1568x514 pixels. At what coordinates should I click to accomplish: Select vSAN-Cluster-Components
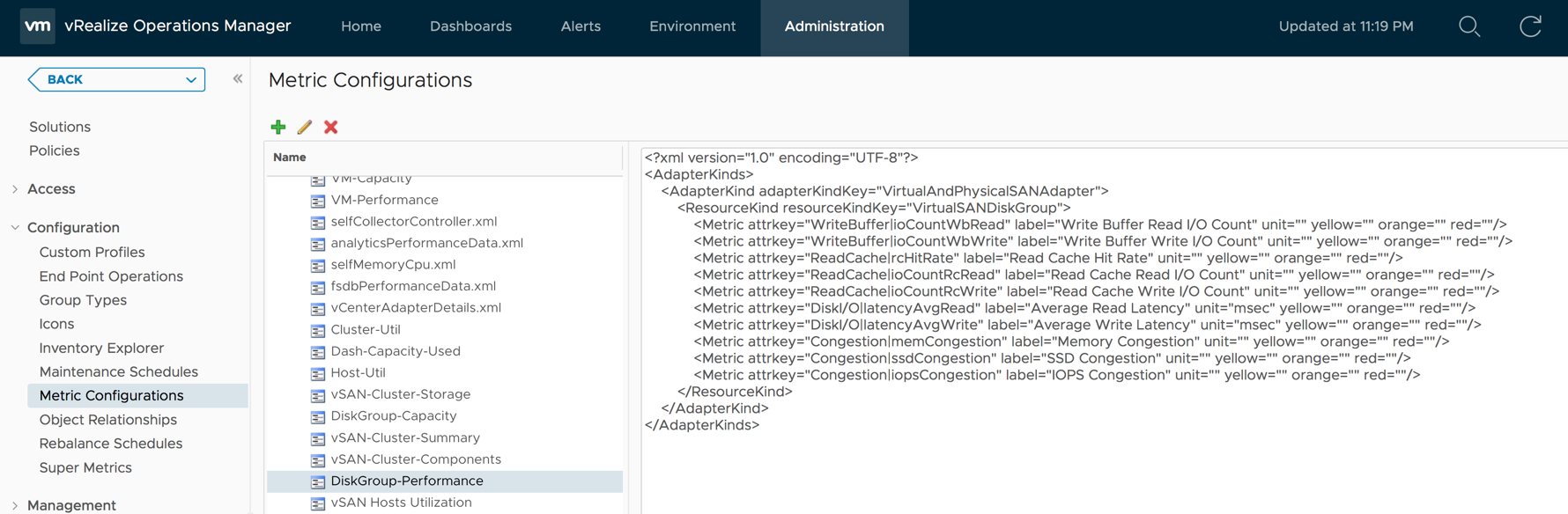coord(416,459)
